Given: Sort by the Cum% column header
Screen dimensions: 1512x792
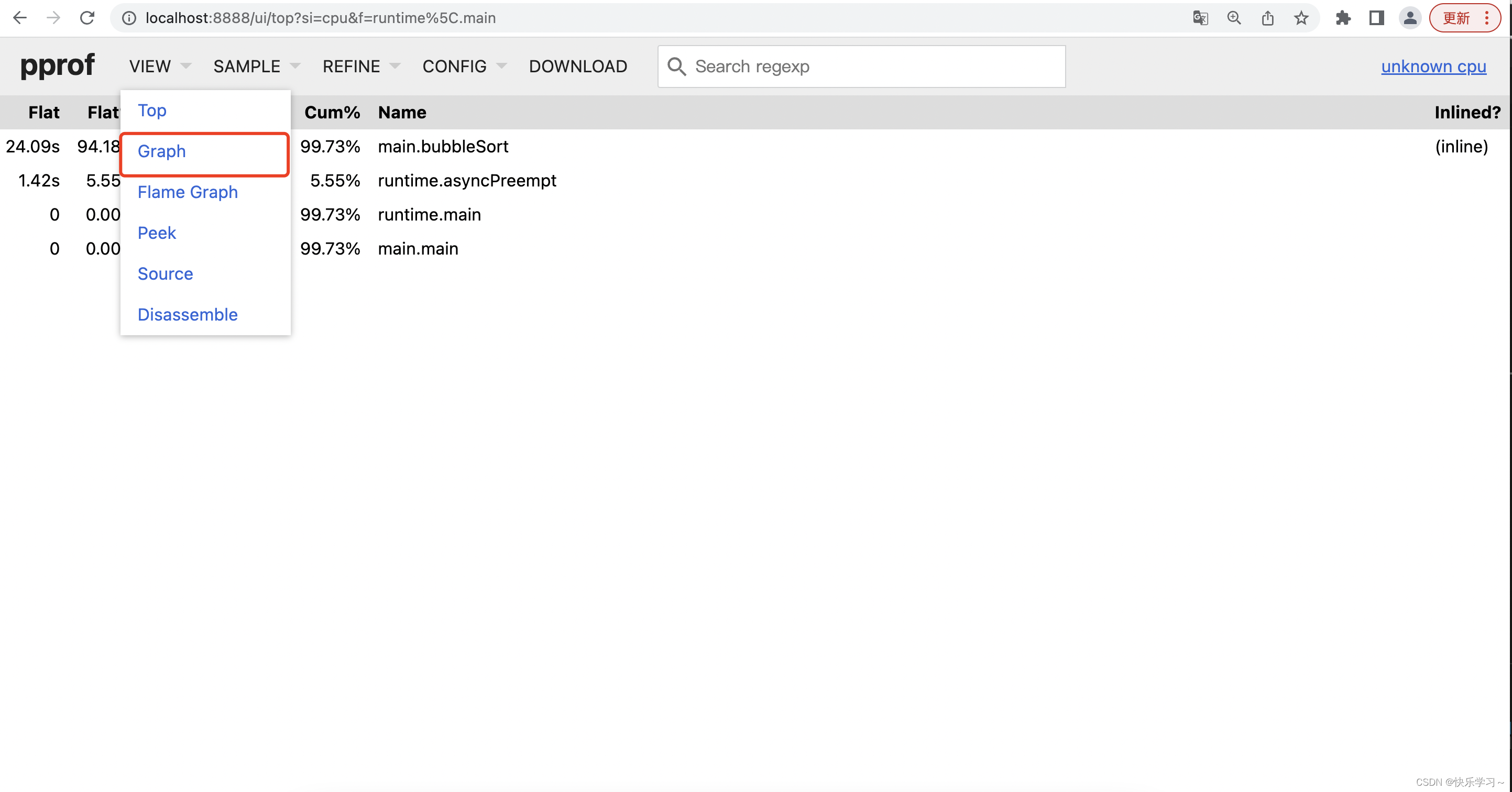Looking at the screenshot, I should point(332,113).
